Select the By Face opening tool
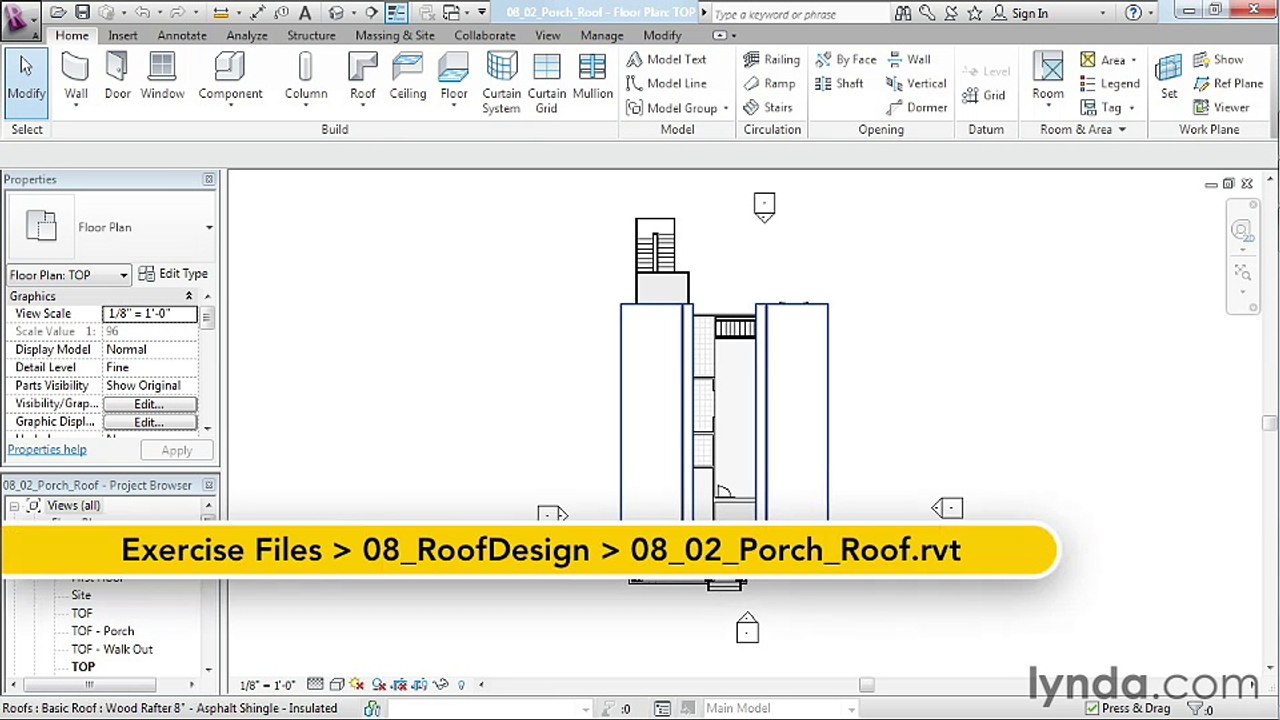This screenshot has height=720, width=1280. 846,60
